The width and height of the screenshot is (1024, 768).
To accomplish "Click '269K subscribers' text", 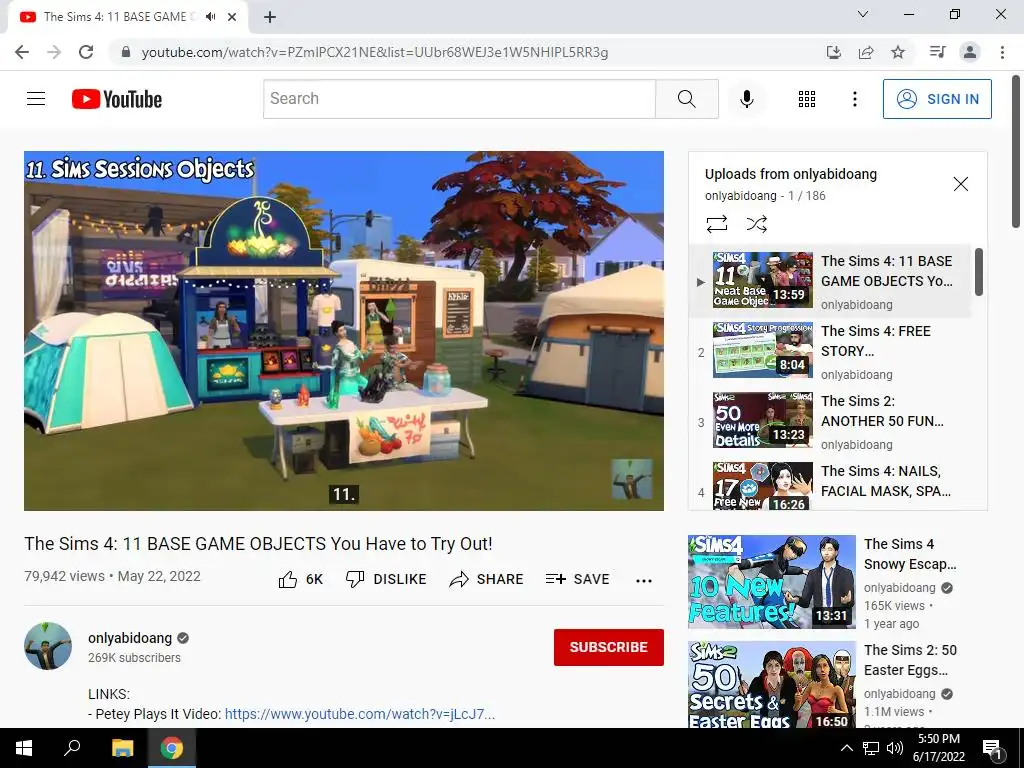I will [x=135, y=658].
